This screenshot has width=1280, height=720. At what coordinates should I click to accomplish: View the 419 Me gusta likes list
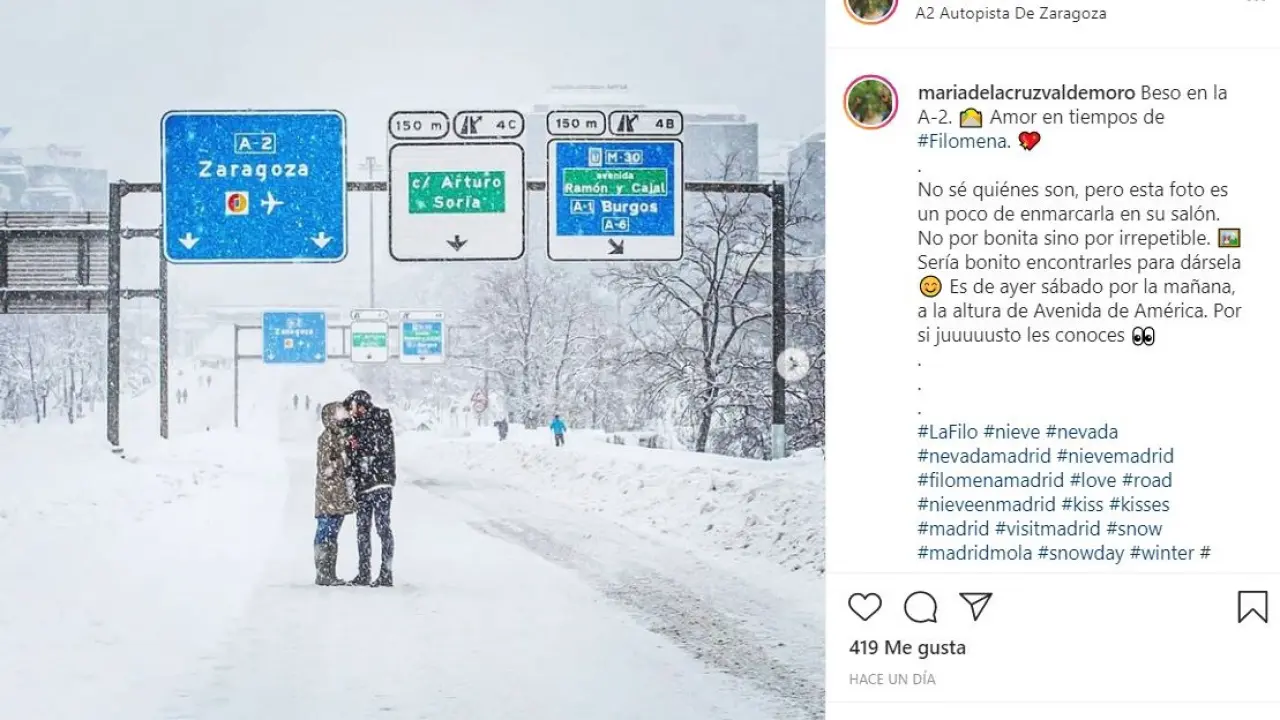coord(907,648)
